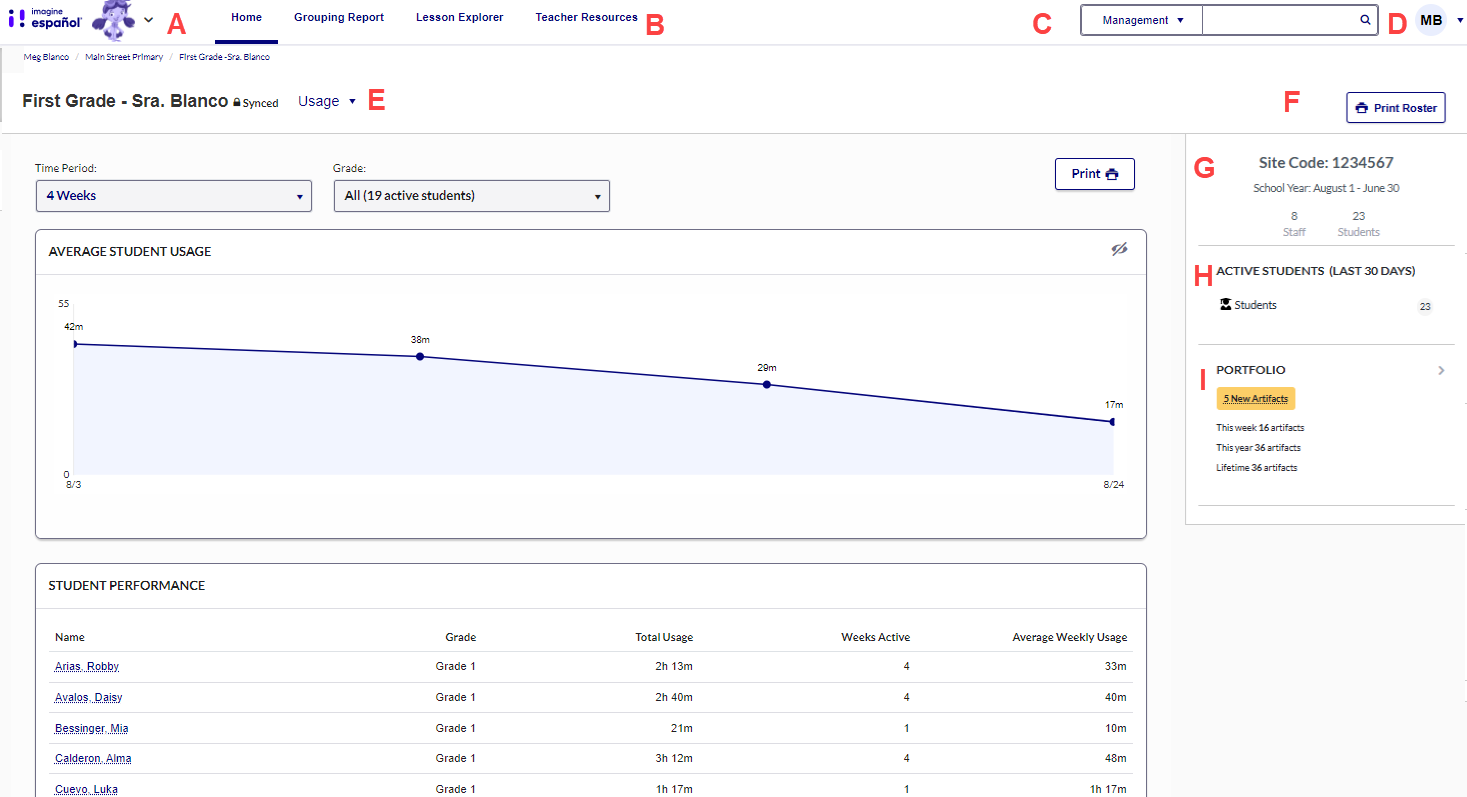
Task: Open the Time Period dropdown
Action: click(x=173, y=196)
